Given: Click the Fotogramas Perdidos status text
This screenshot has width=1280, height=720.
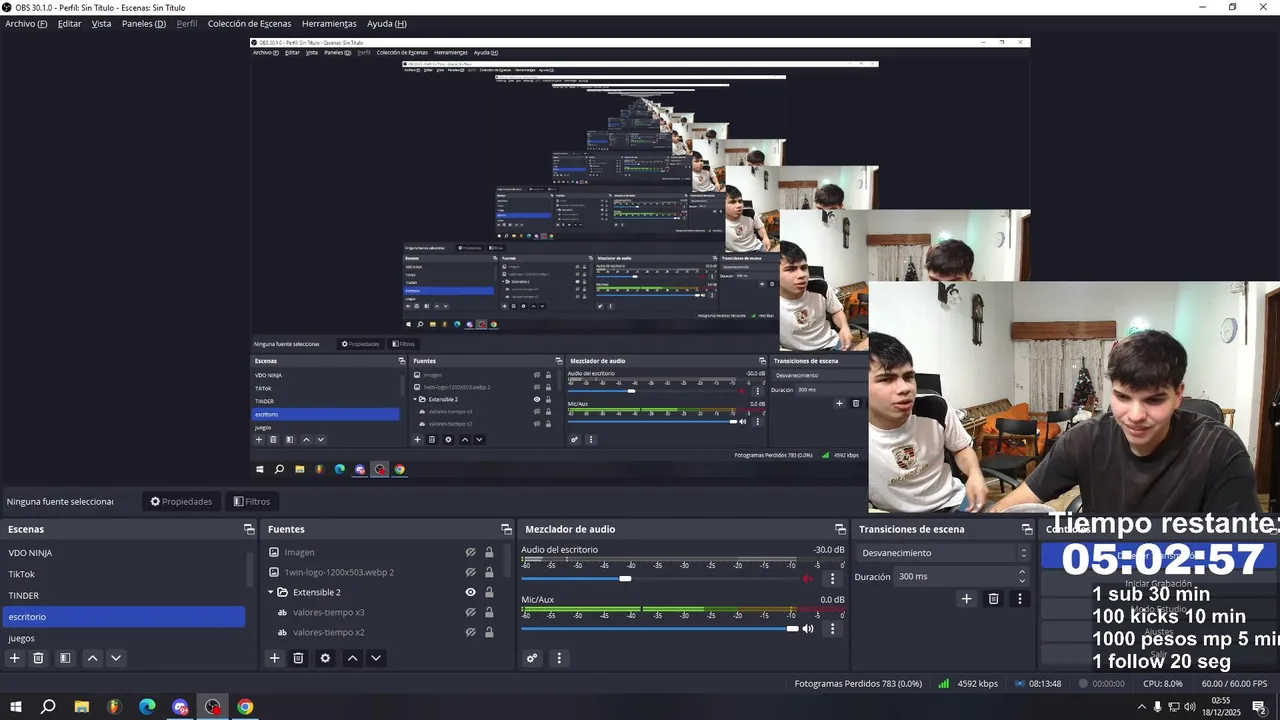Looking at the screenshot, I should (x=858, y=684).
